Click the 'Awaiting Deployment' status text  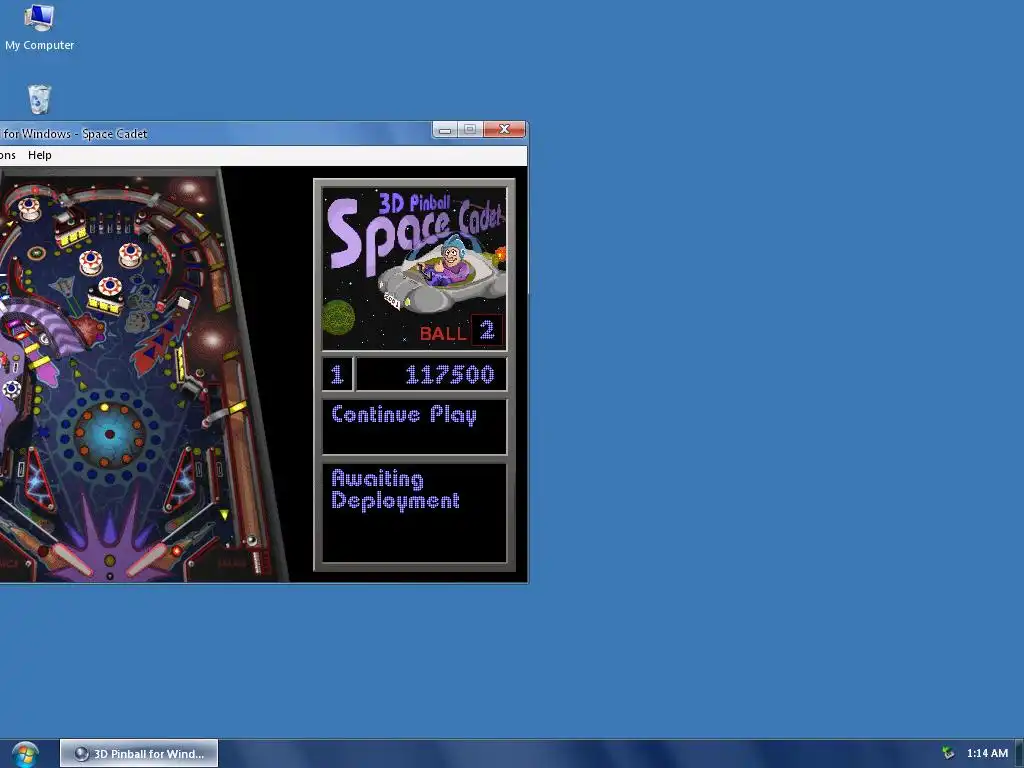pyautogui.click(x=395, y=489)
